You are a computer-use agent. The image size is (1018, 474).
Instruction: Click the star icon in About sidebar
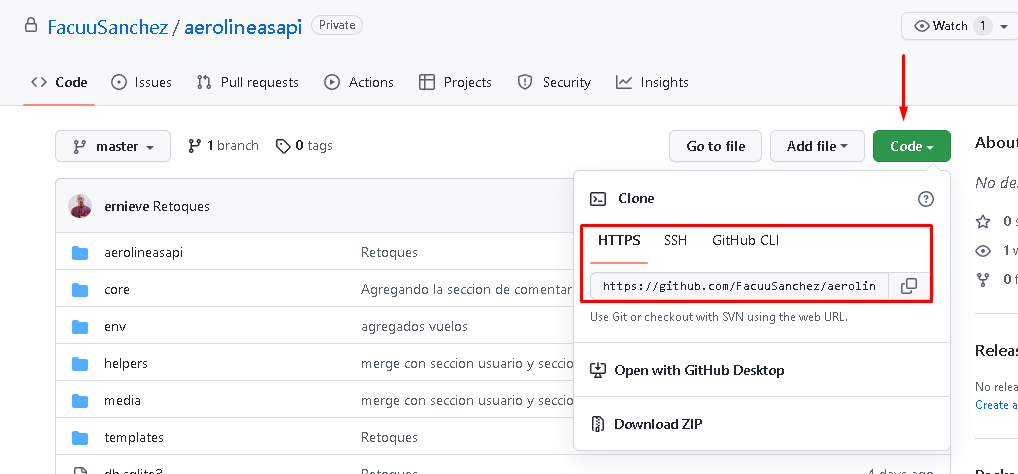click(983, 221)
